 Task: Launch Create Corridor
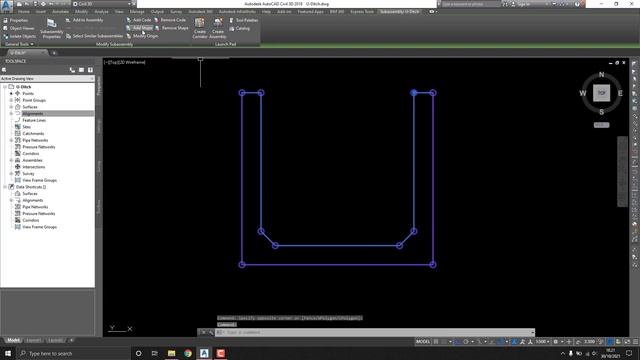200,28
